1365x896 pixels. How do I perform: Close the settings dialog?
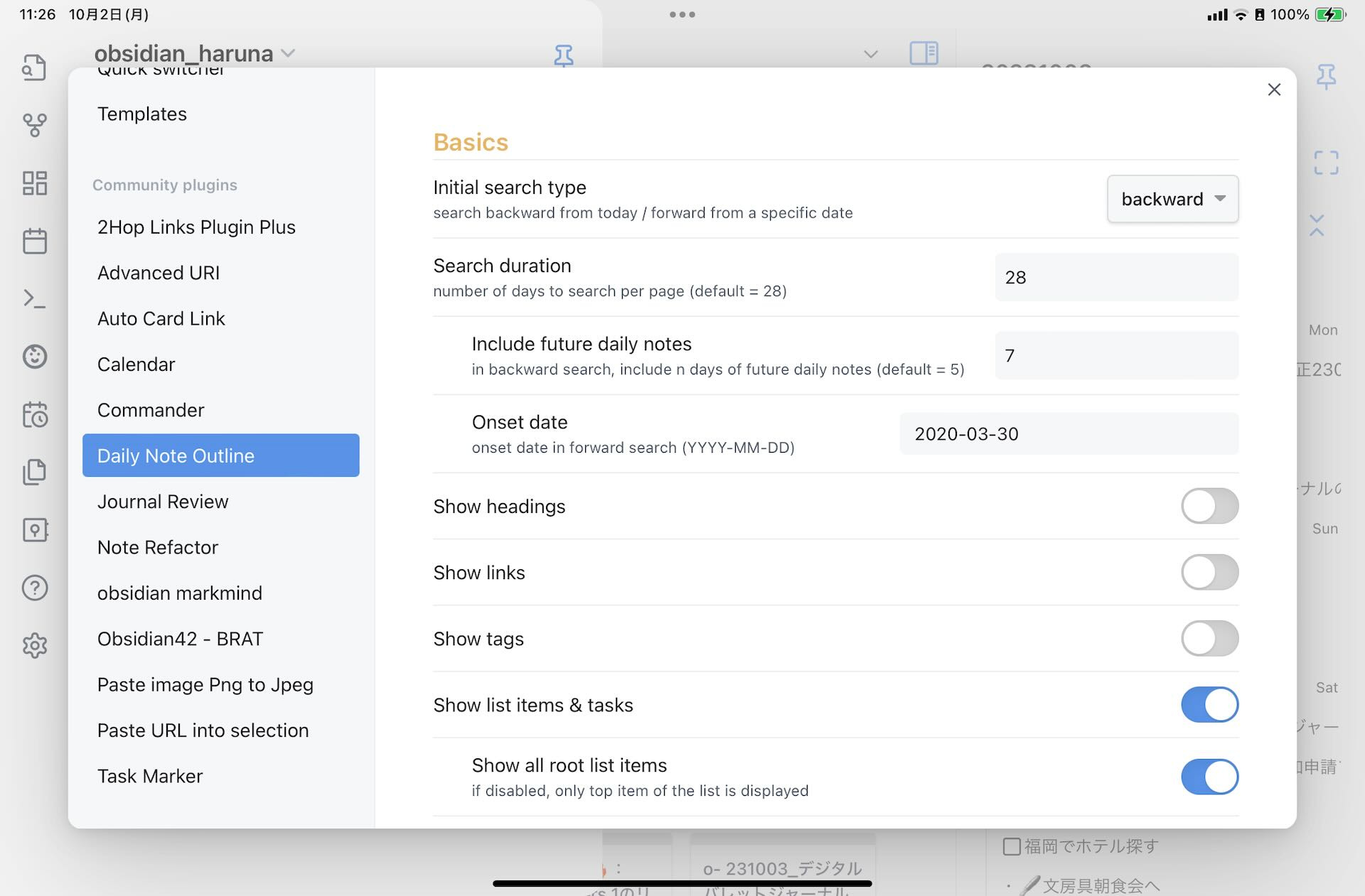pos(1274,90)
